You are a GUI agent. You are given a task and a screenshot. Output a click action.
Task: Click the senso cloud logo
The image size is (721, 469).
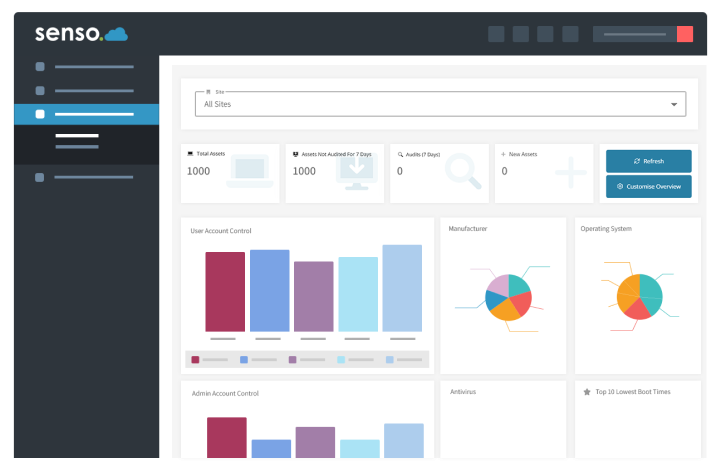[81, 34]
